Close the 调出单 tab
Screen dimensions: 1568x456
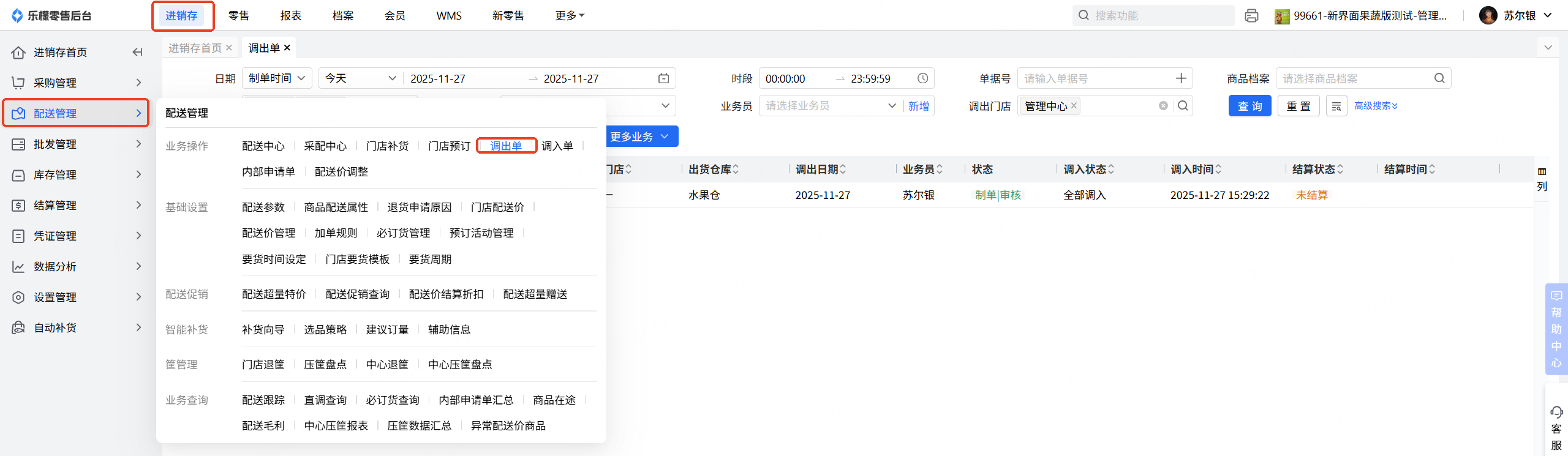[x=287, y=48]
